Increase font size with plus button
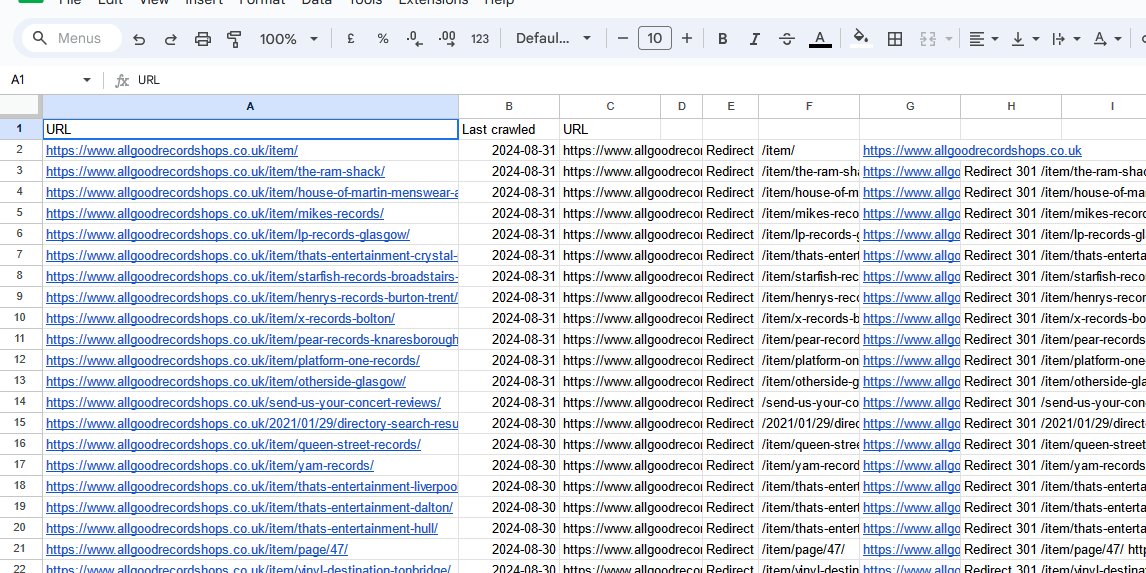This screenshot has height=573, width=1146. coord(686,39)
